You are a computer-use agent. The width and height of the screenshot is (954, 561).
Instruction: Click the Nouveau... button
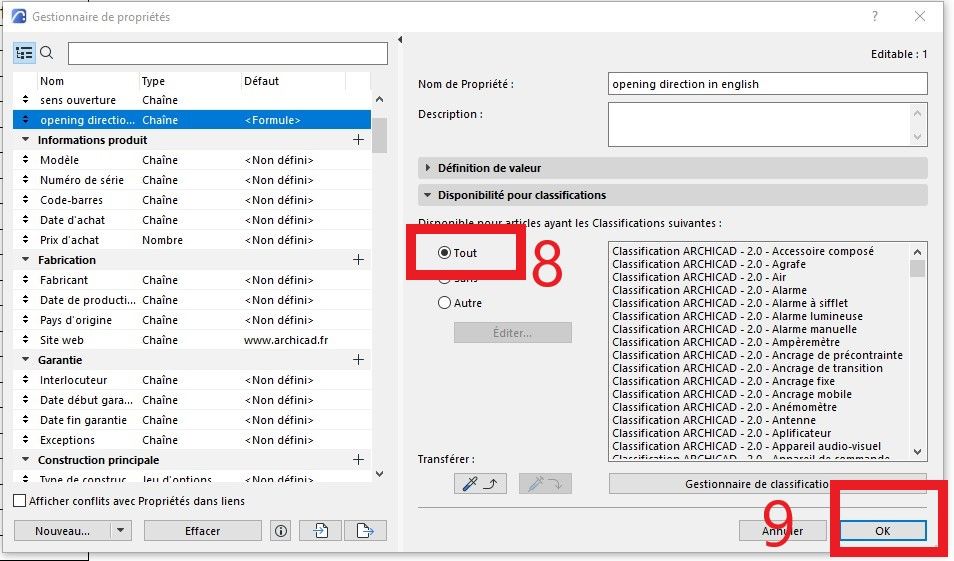[x=62, y=531]
